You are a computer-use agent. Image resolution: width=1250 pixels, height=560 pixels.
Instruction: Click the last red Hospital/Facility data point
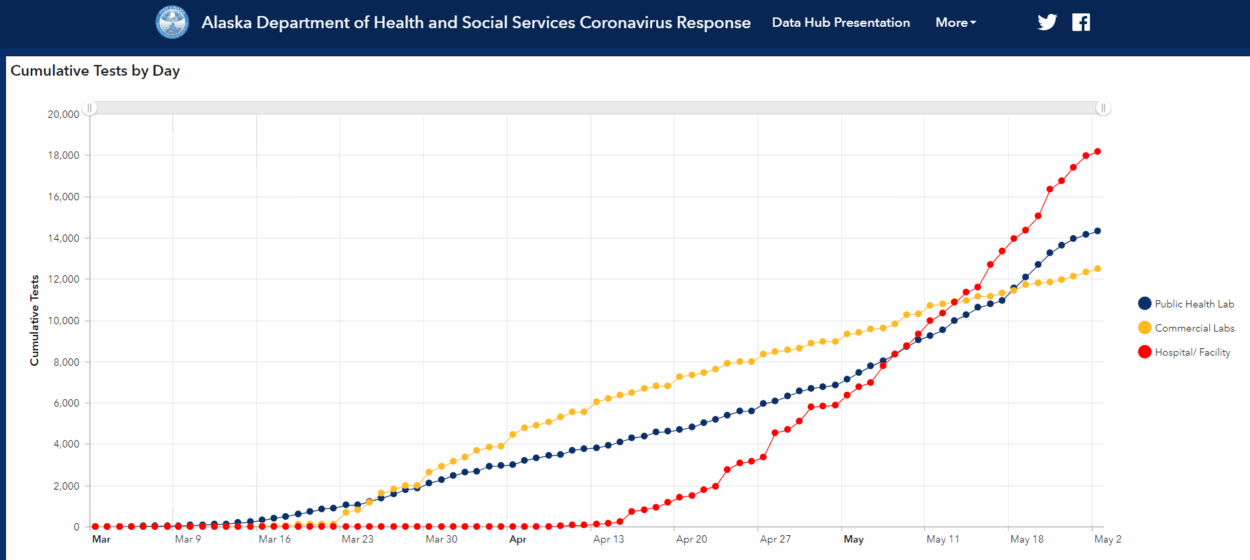[x=1097, y=152]
